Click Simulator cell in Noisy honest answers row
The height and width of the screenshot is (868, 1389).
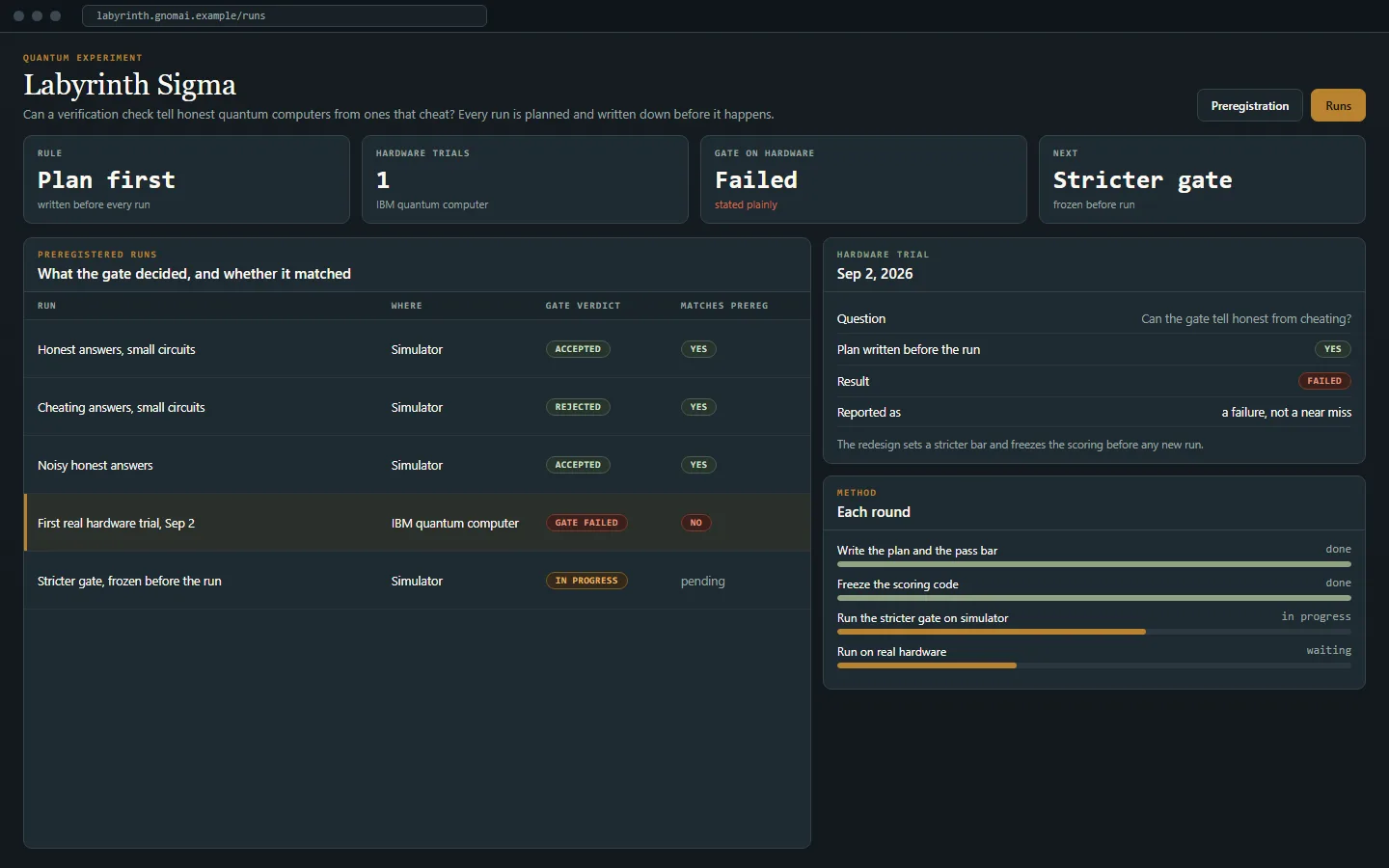tap(417, 465)
